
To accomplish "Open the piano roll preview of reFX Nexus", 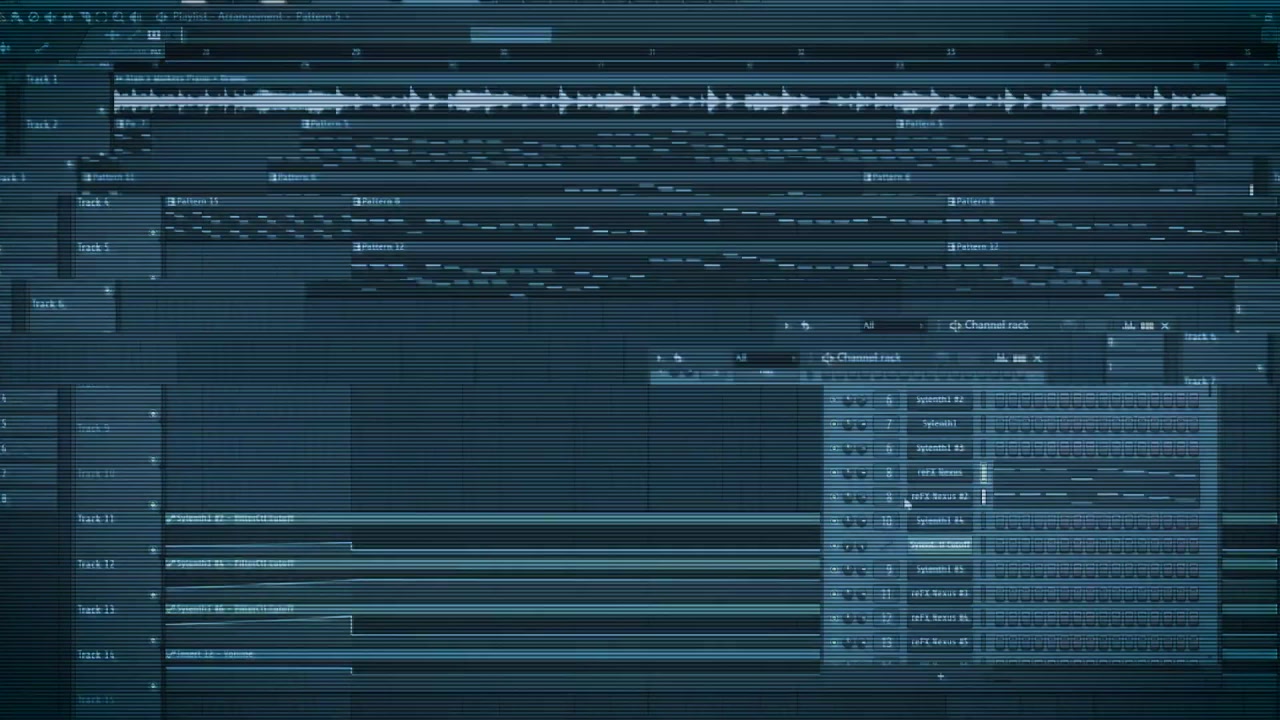I will [x=1096, y=473].
